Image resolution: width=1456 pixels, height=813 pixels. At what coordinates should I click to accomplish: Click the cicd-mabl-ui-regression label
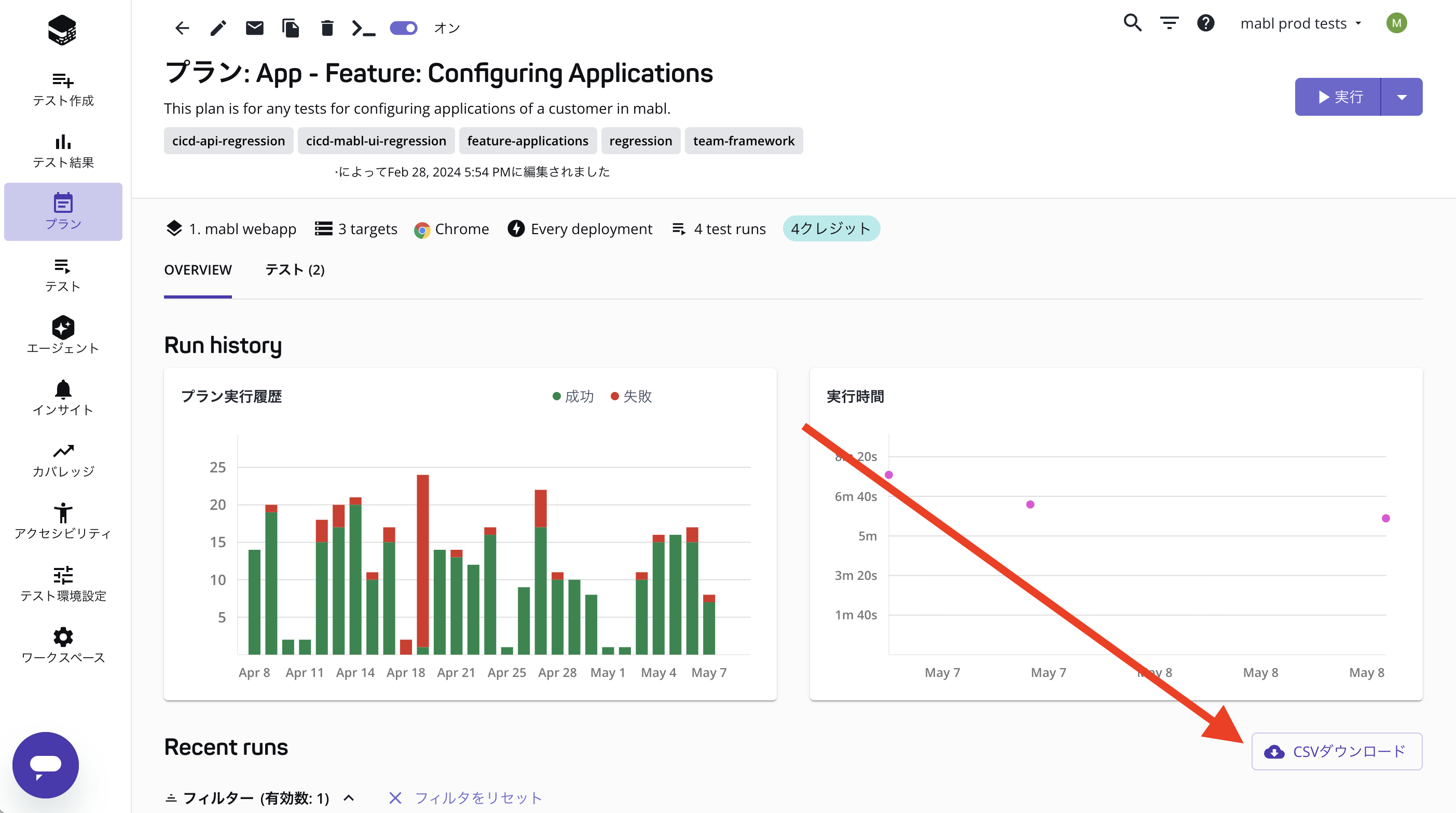[x=376, y=141]
